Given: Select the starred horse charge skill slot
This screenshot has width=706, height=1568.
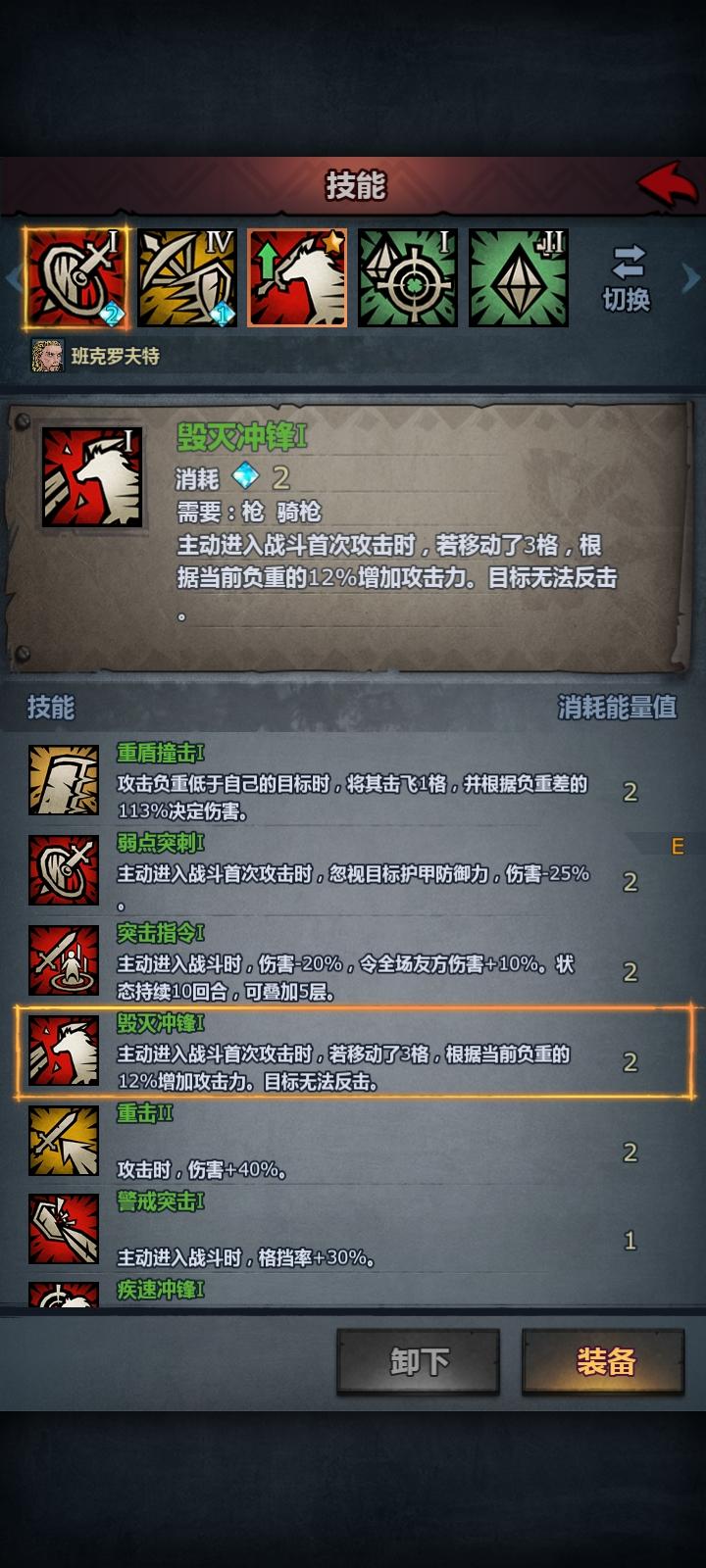Looking at the screenshot, I should [297, 278].
